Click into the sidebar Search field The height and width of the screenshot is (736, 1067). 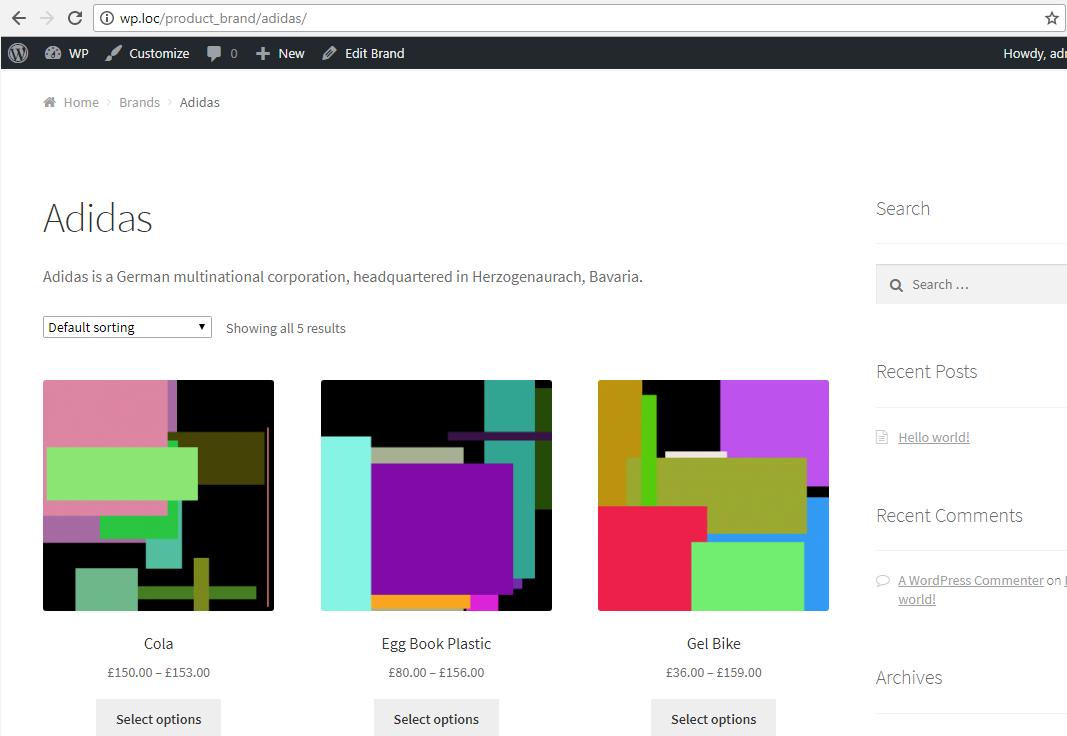pyautogui.click(x=972, y=284)
